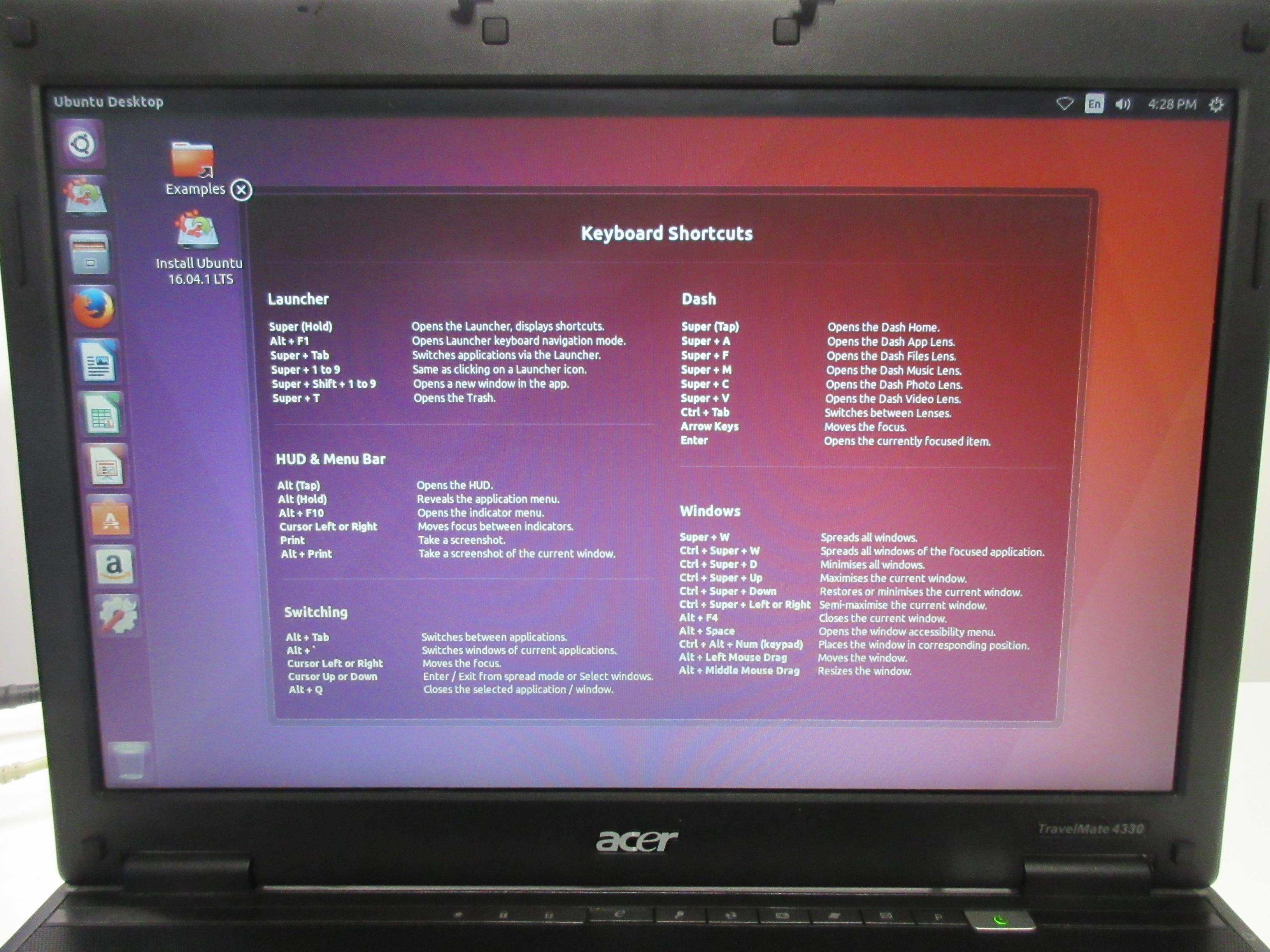Open the network indicator menu
This screenshot has height=952, width=1270.
coord(1065,104)
